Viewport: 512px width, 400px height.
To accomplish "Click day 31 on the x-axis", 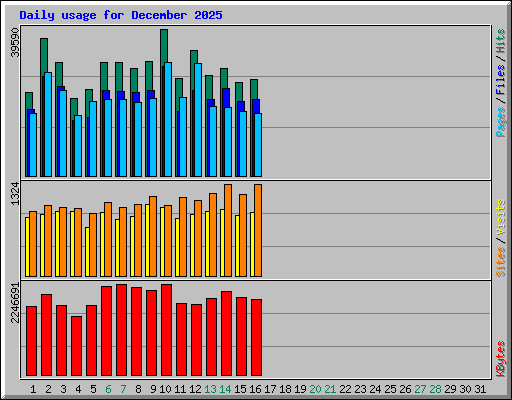I will tap(480, 389).
